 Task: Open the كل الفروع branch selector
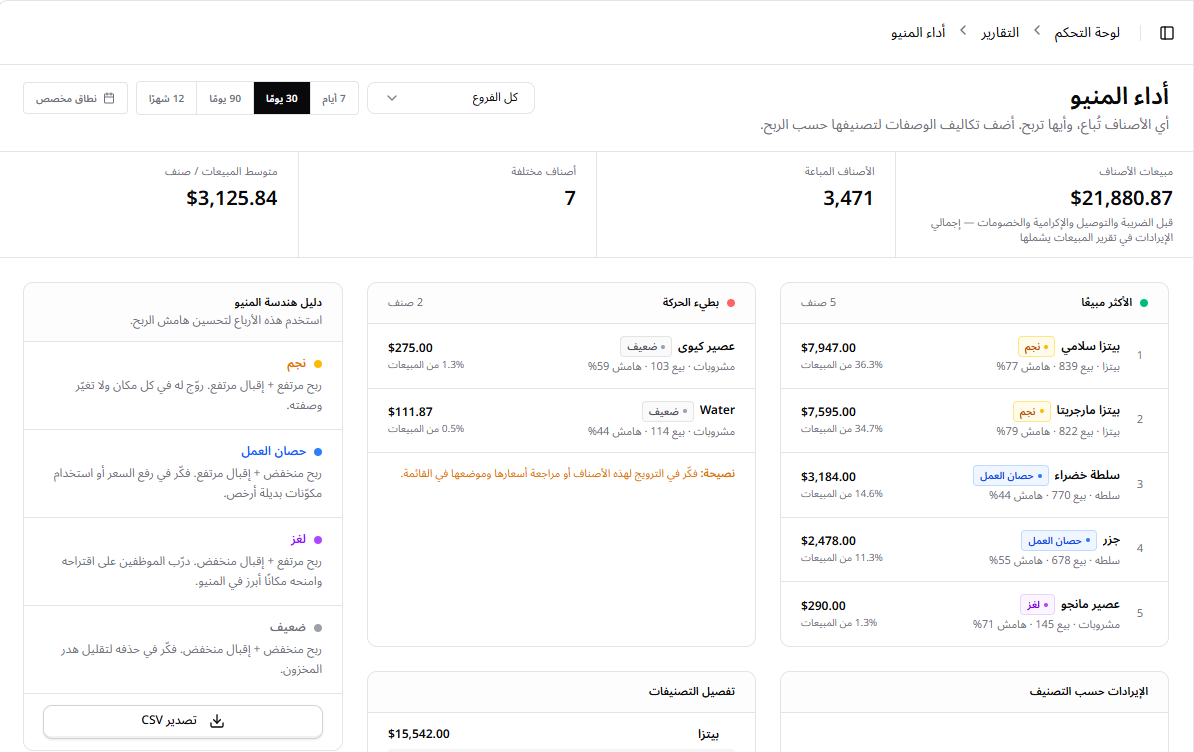tap(451, 98)
